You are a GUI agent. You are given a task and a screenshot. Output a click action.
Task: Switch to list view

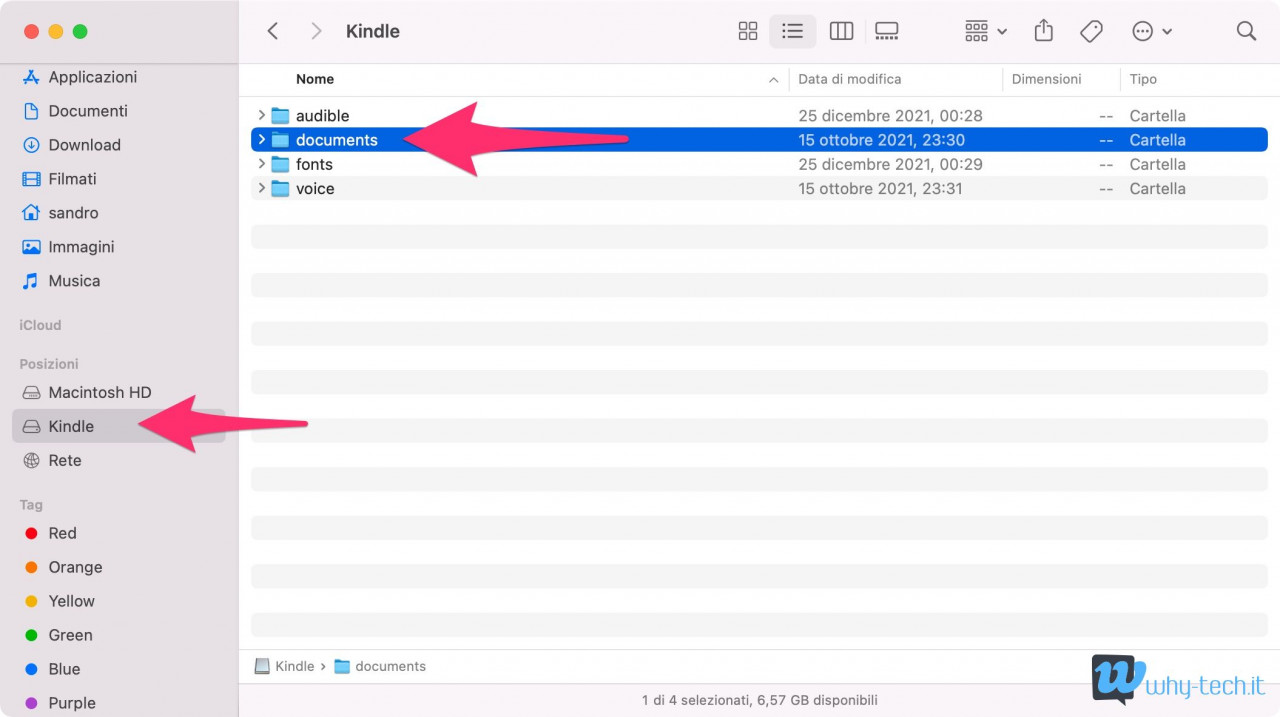793,31
